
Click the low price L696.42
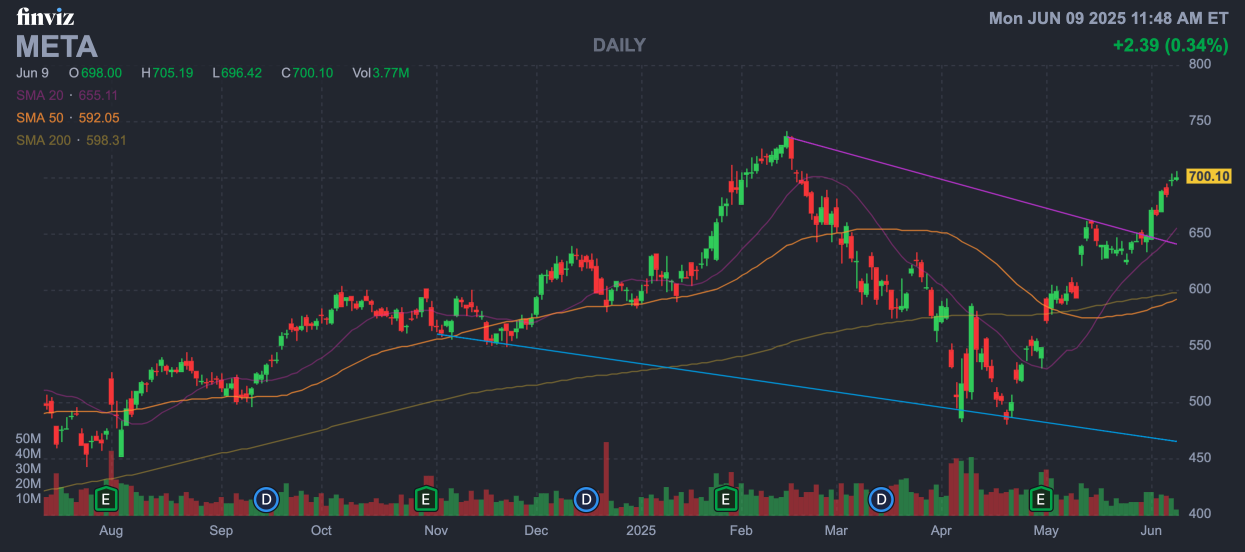coord(237,73)
